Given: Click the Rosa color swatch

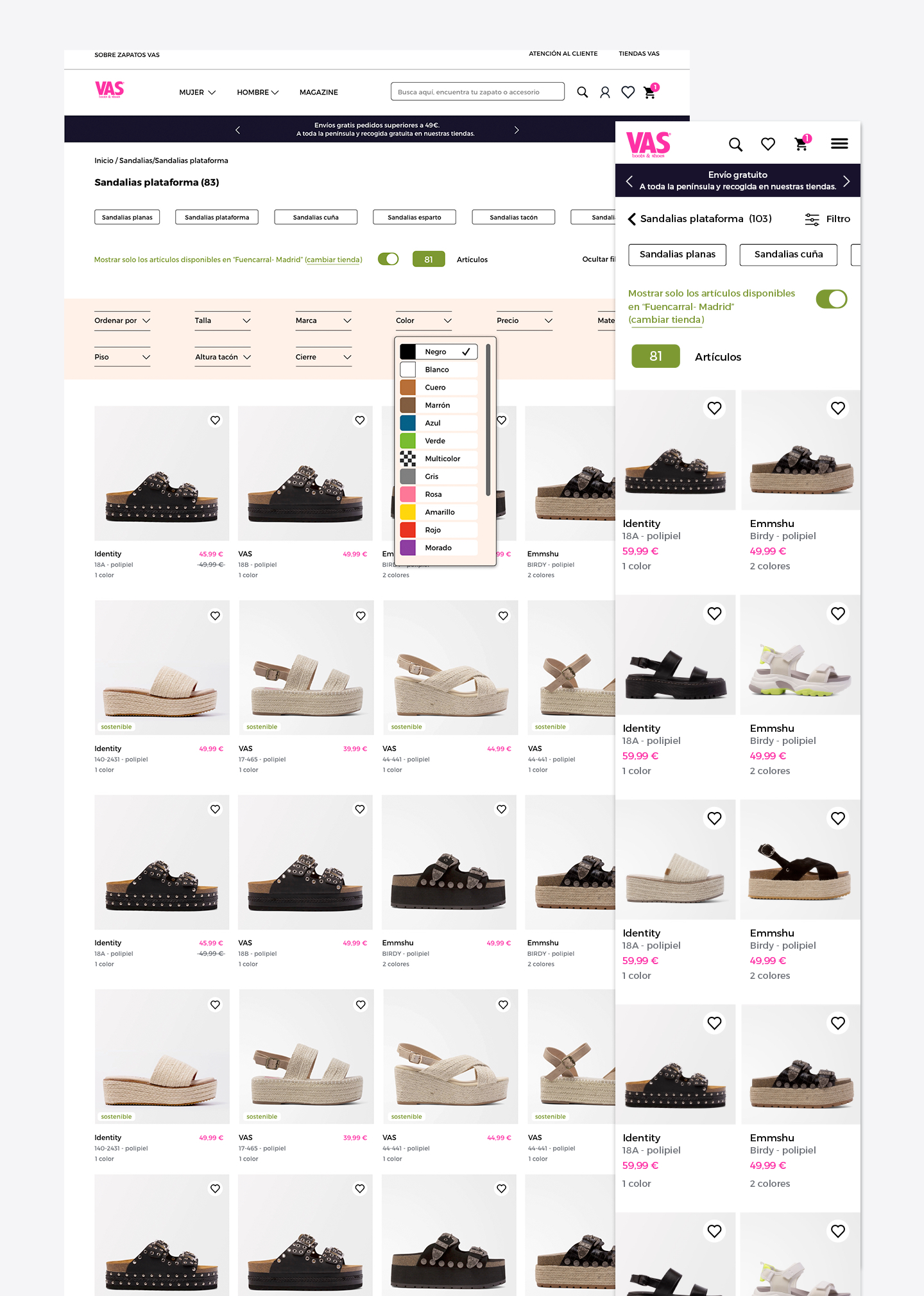Looking at the screenshot, I should pyautogui.click(x=407, y=494).
